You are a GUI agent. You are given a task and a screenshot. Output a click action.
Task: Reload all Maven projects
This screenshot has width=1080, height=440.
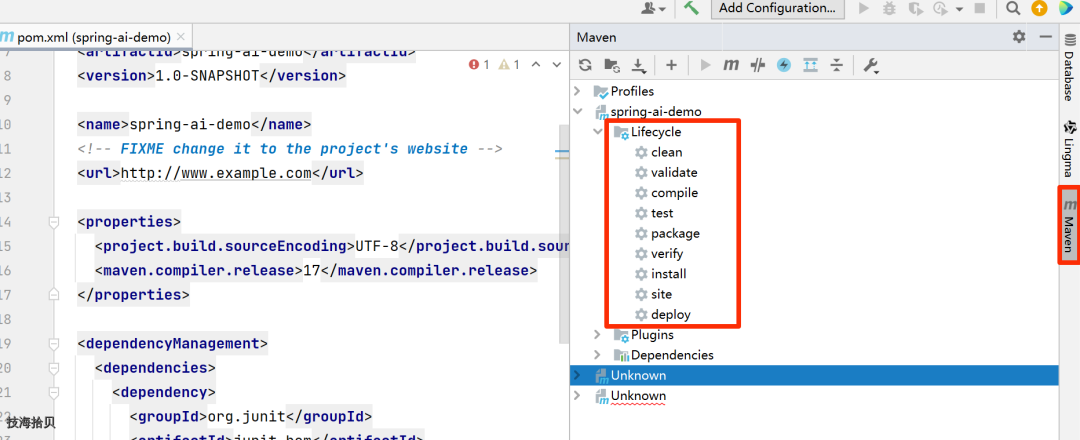pyautogui.click(x=585, y=65)
